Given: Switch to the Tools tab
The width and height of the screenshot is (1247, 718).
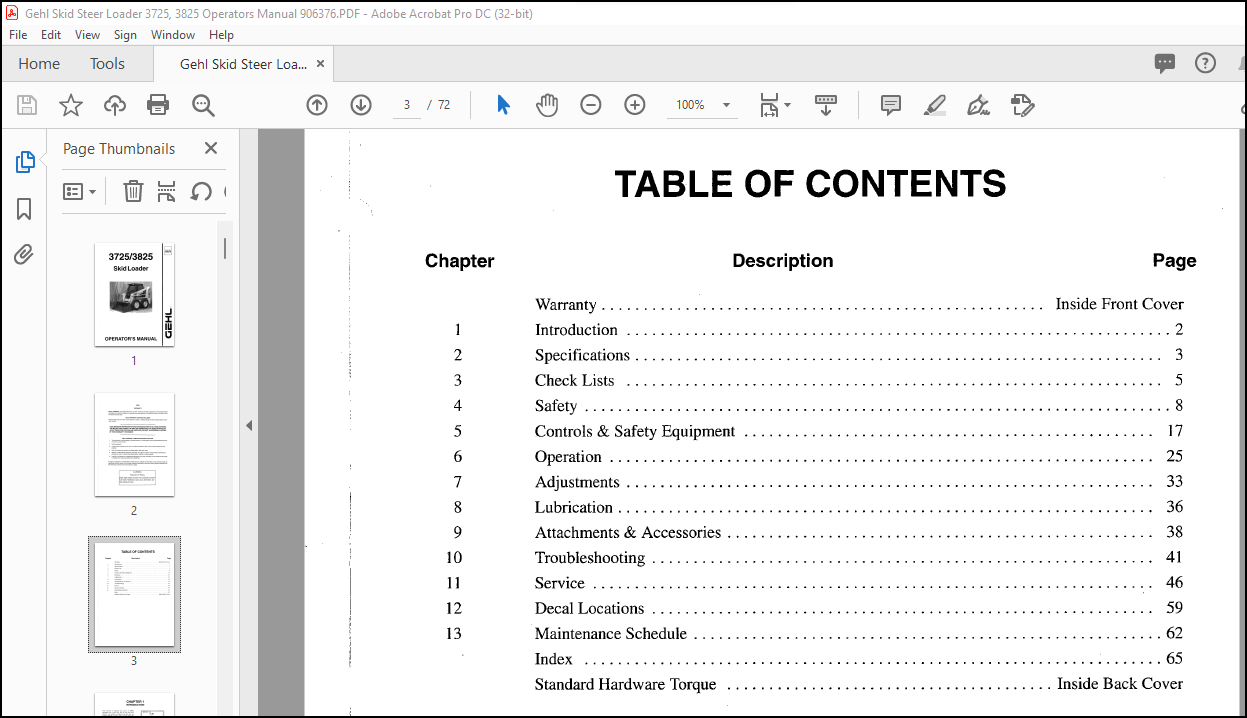Looking at the screenshot, I should pos(107,64).
